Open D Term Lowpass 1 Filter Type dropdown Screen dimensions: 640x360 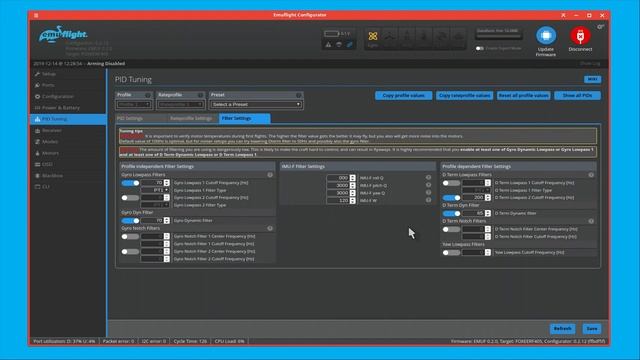coord(476,190)
